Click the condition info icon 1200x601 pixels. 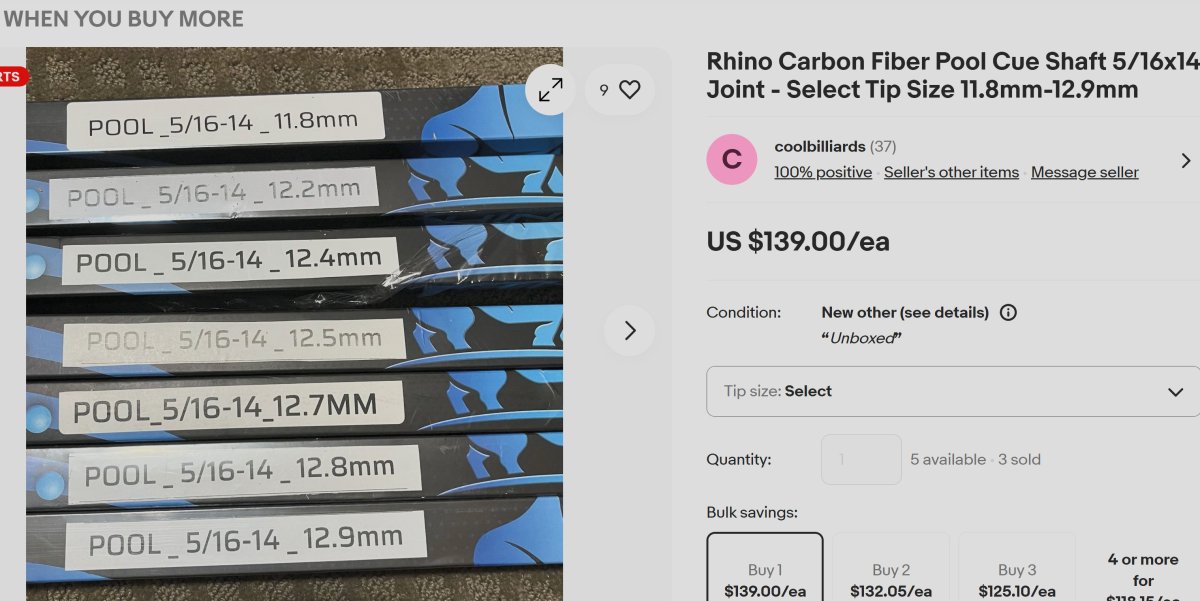click(1008, 312)
